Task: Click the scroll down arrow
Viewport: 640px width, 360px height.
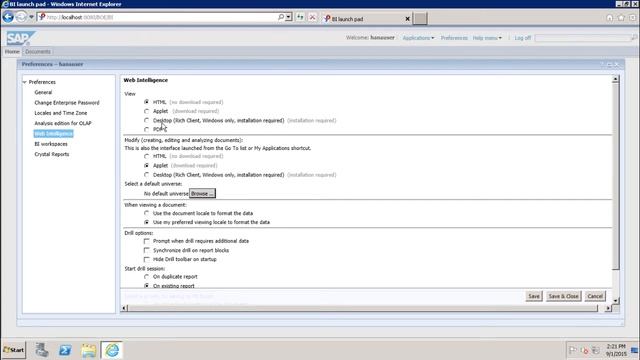Action: pyautogui.click(x=616, y=300)
